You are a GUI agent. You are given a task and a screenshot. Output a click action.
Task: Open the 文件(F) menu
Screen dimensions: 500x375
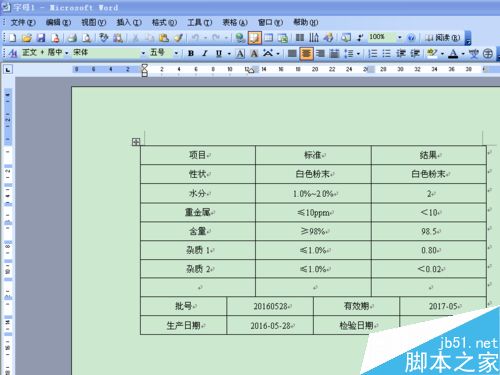(23, 22)
